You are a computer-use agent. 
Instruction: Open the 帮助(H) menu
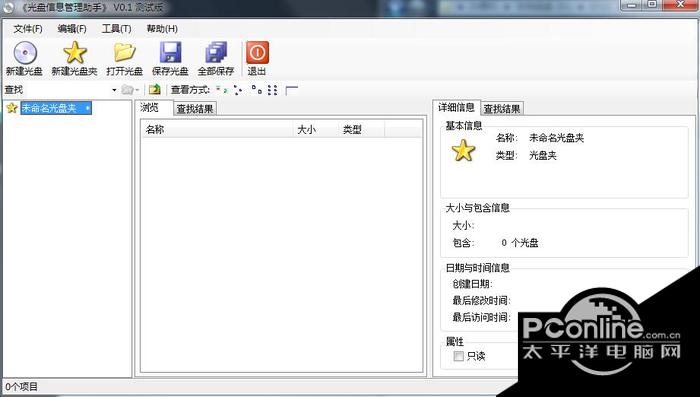[162, 29]
